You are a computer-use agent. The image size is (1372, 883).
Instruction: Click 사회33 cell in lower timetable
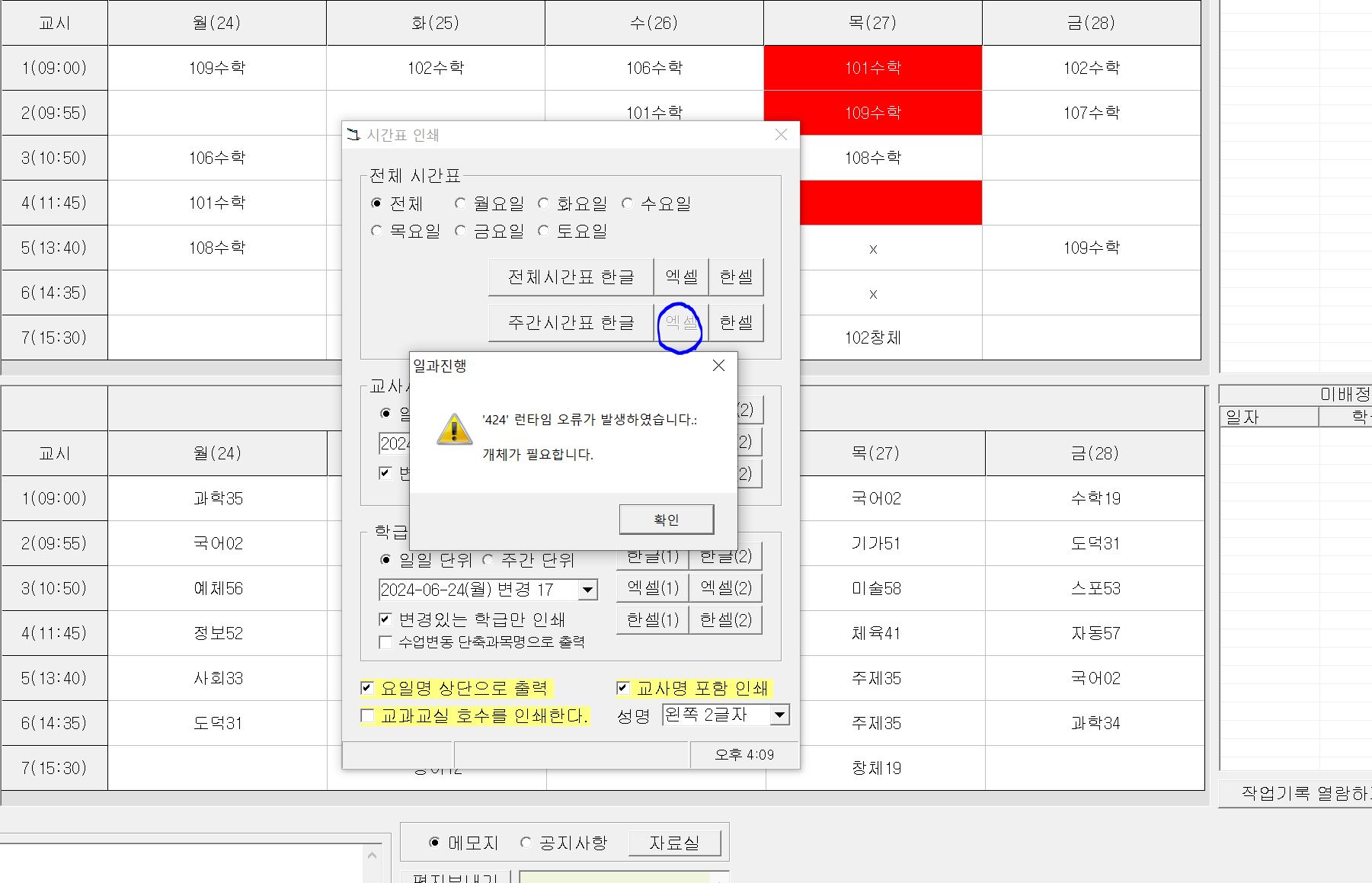(218, 678)
